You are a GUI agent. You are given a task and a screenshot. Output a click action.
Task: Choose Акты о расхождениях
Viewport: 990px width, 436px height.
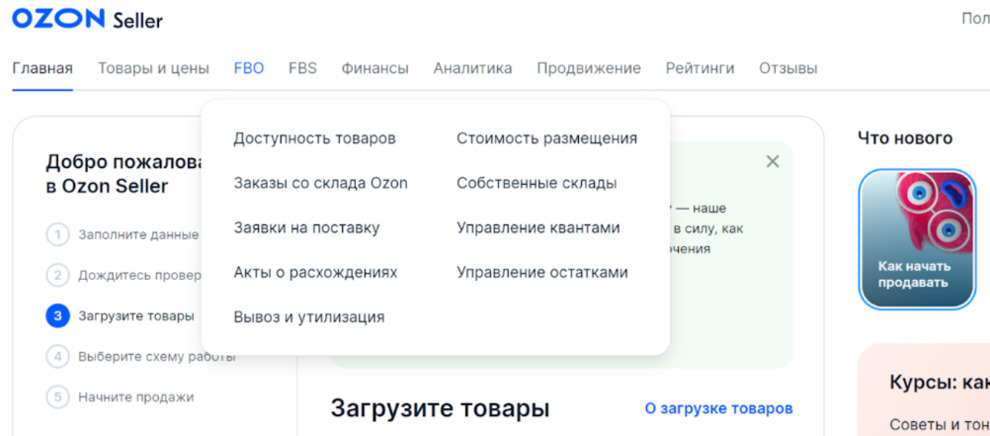(x=316, y=273)
